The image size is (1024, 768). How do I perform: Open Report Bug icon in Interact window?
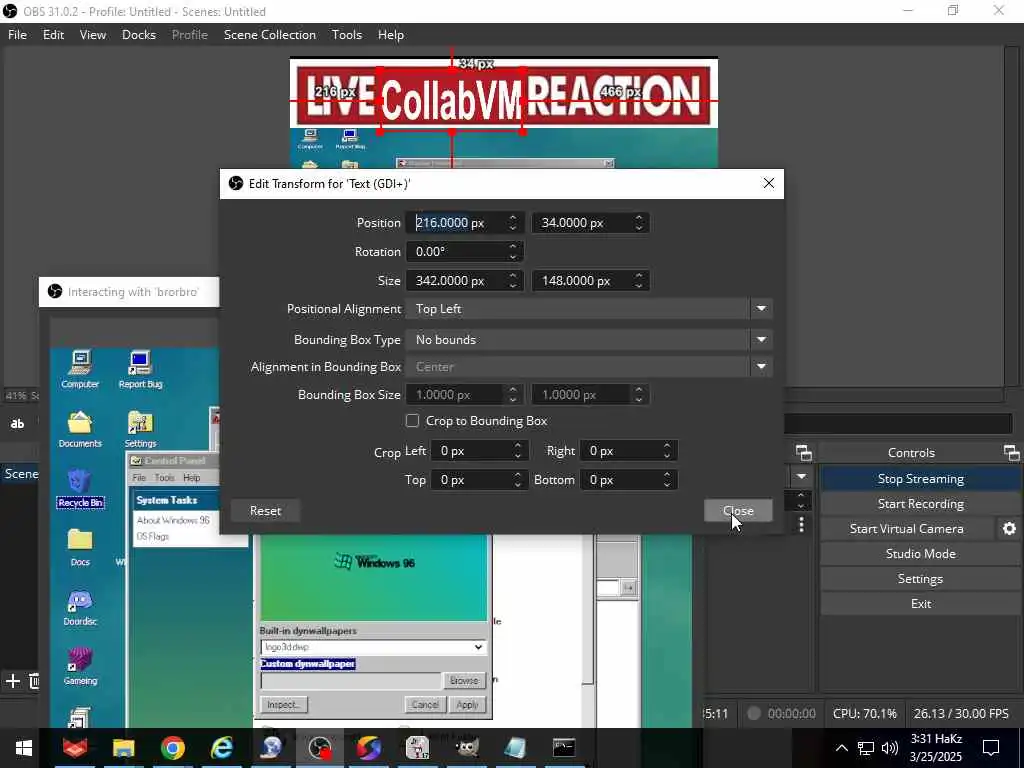tap(140, 370)
